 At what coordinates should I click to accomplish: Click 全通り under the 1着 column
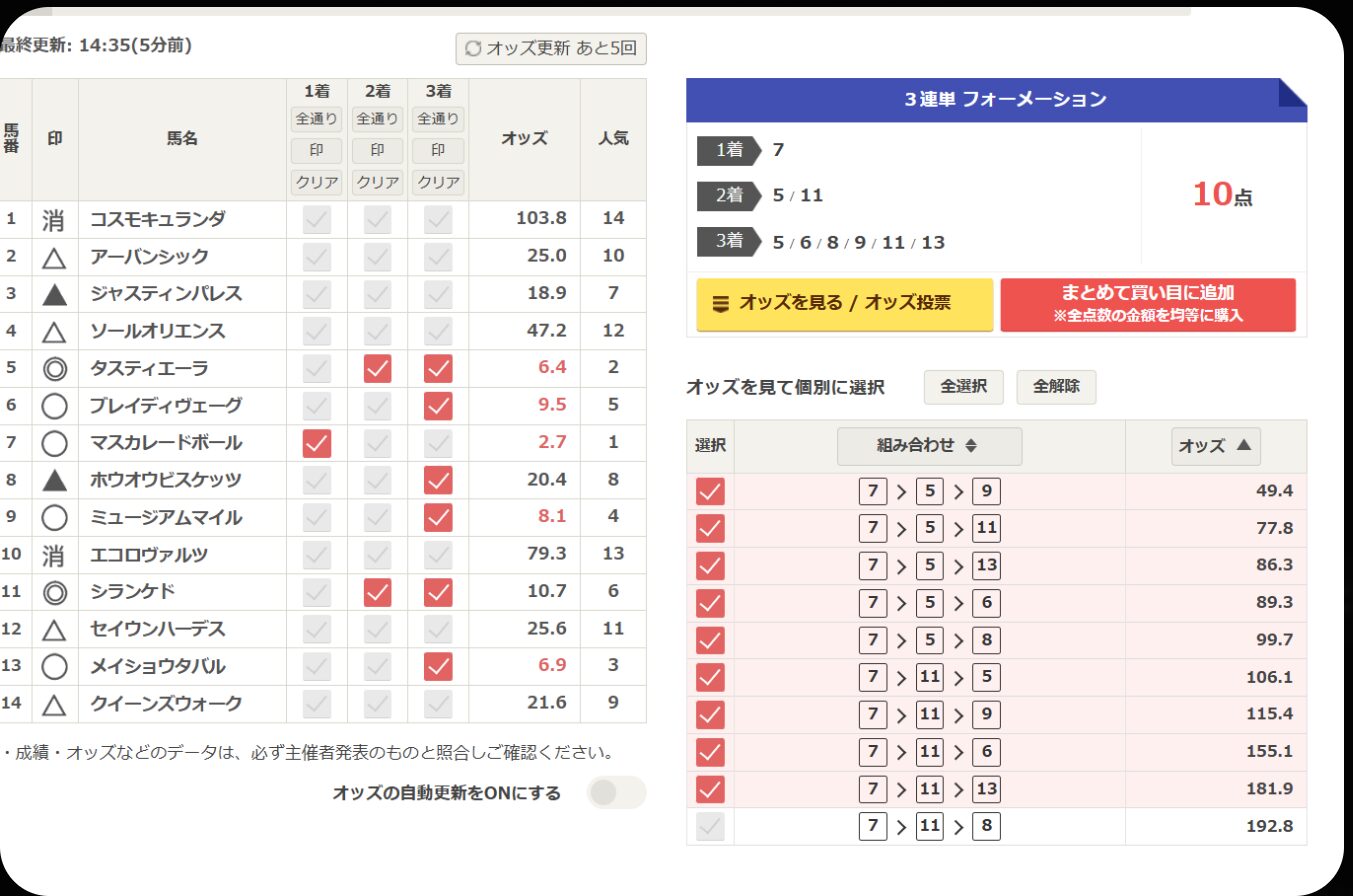[316, 119]
